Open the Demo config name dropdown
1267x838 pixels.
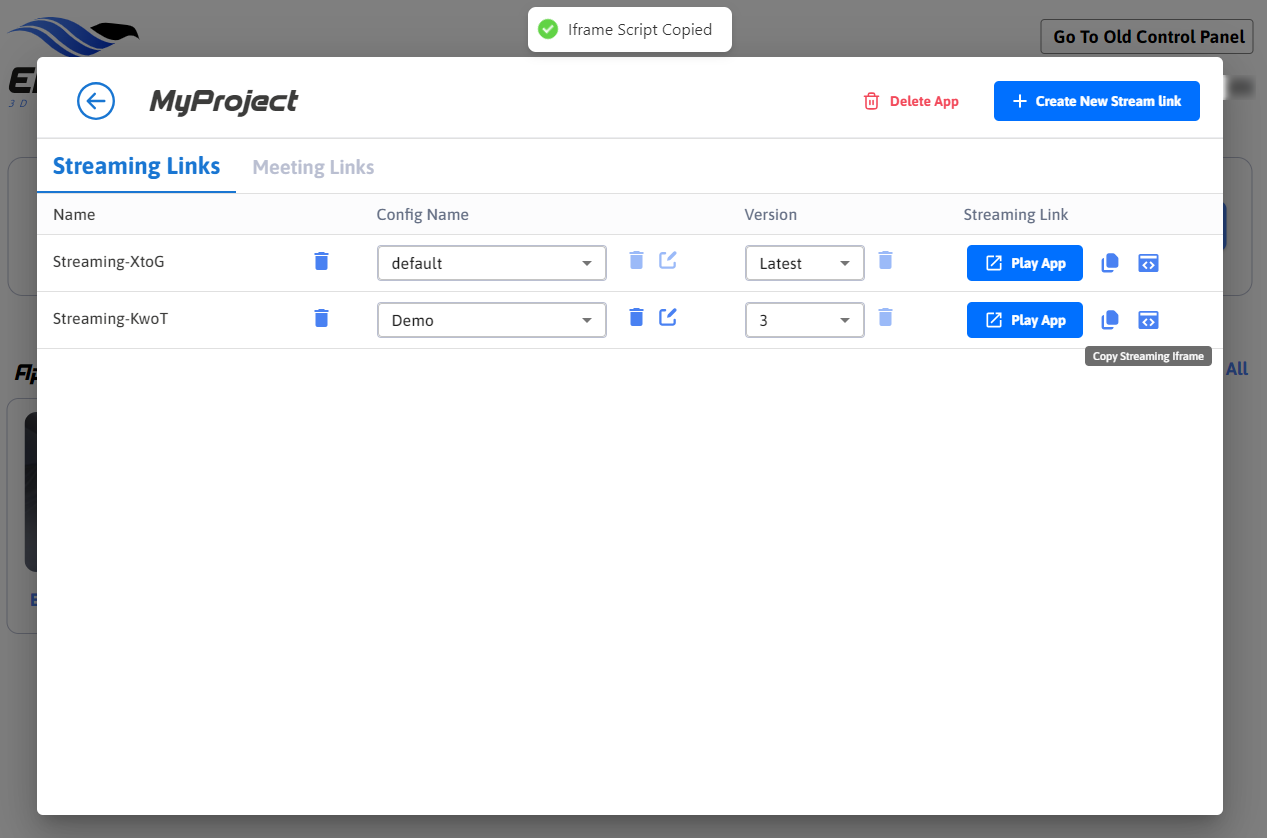(491, 321)
